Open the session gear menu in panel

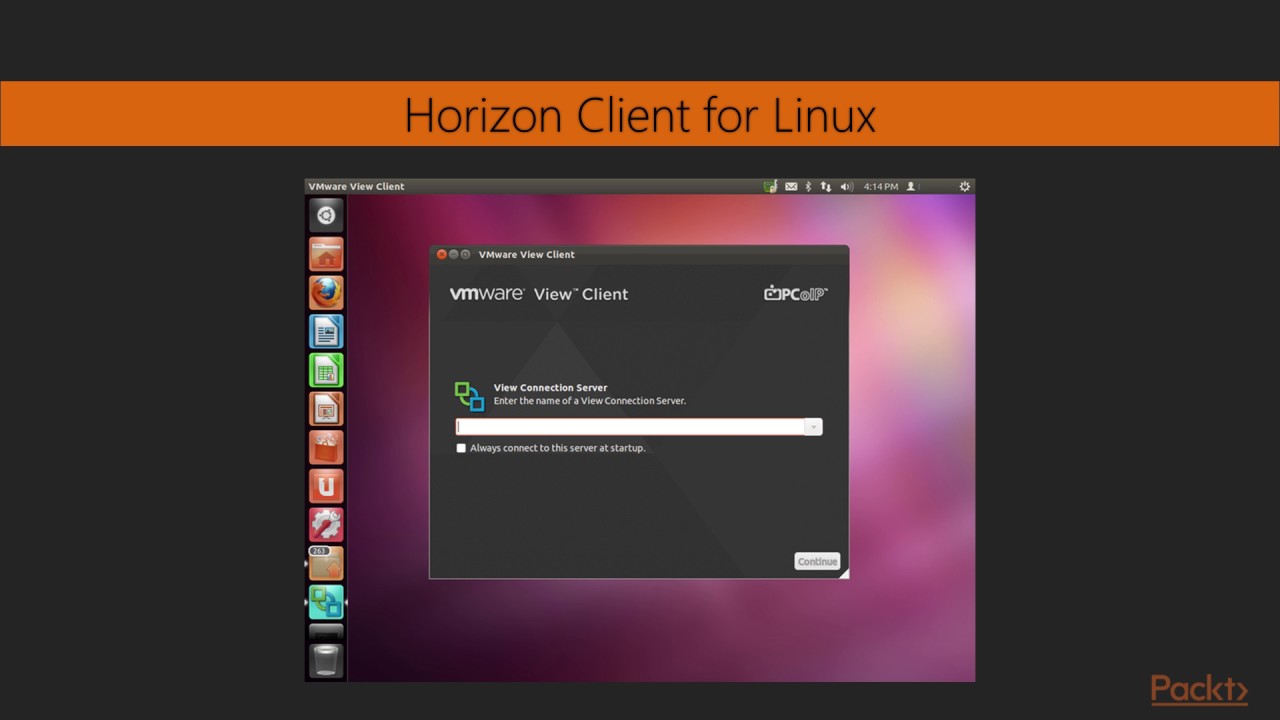pos(964,186)
